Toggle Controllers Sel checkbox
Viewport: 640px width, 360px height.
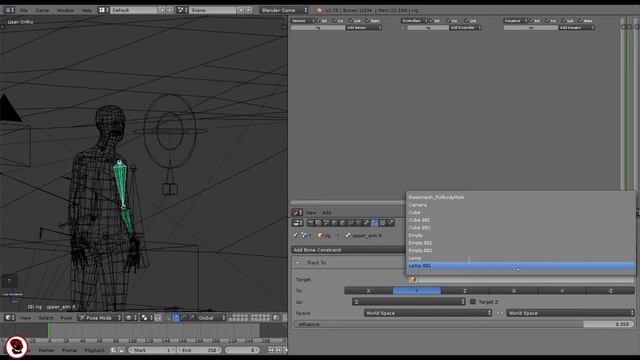431,20
